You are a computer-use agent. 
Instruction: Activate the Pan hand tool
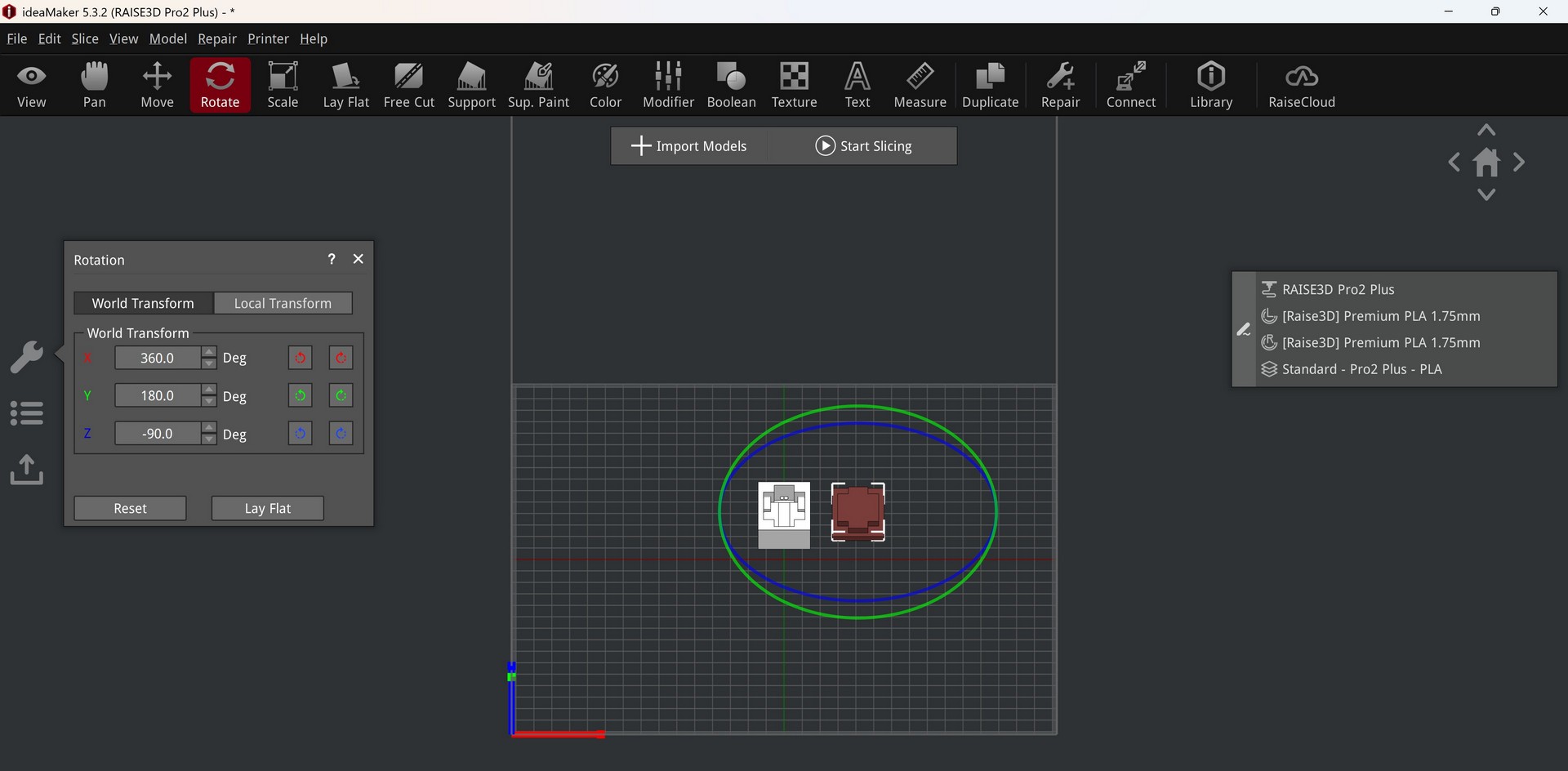(95, 85)
